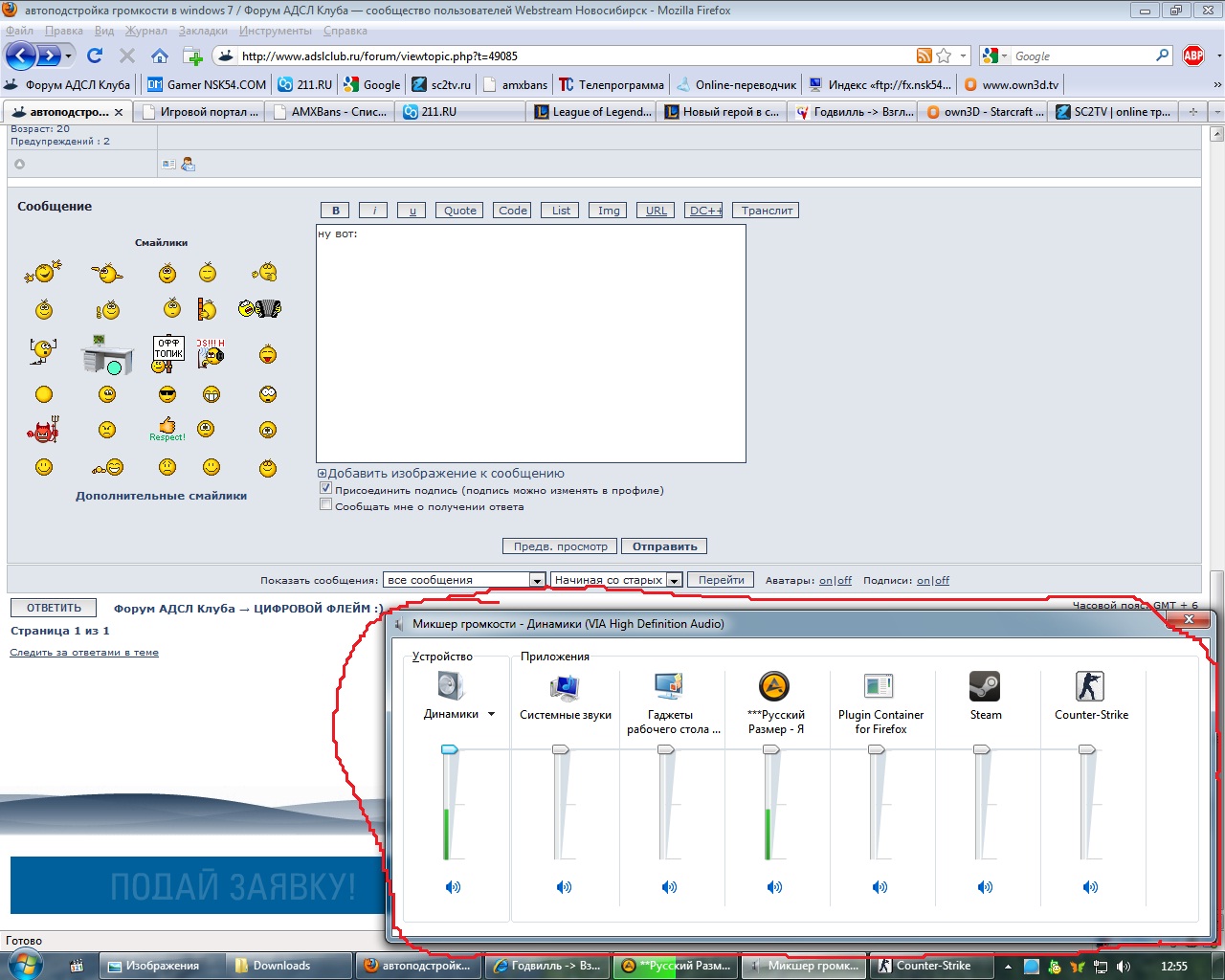Click the Firefox reload page icon
Image resolution: width=1225 pixels, height=980 pixels.
click(x=94, y=56)
